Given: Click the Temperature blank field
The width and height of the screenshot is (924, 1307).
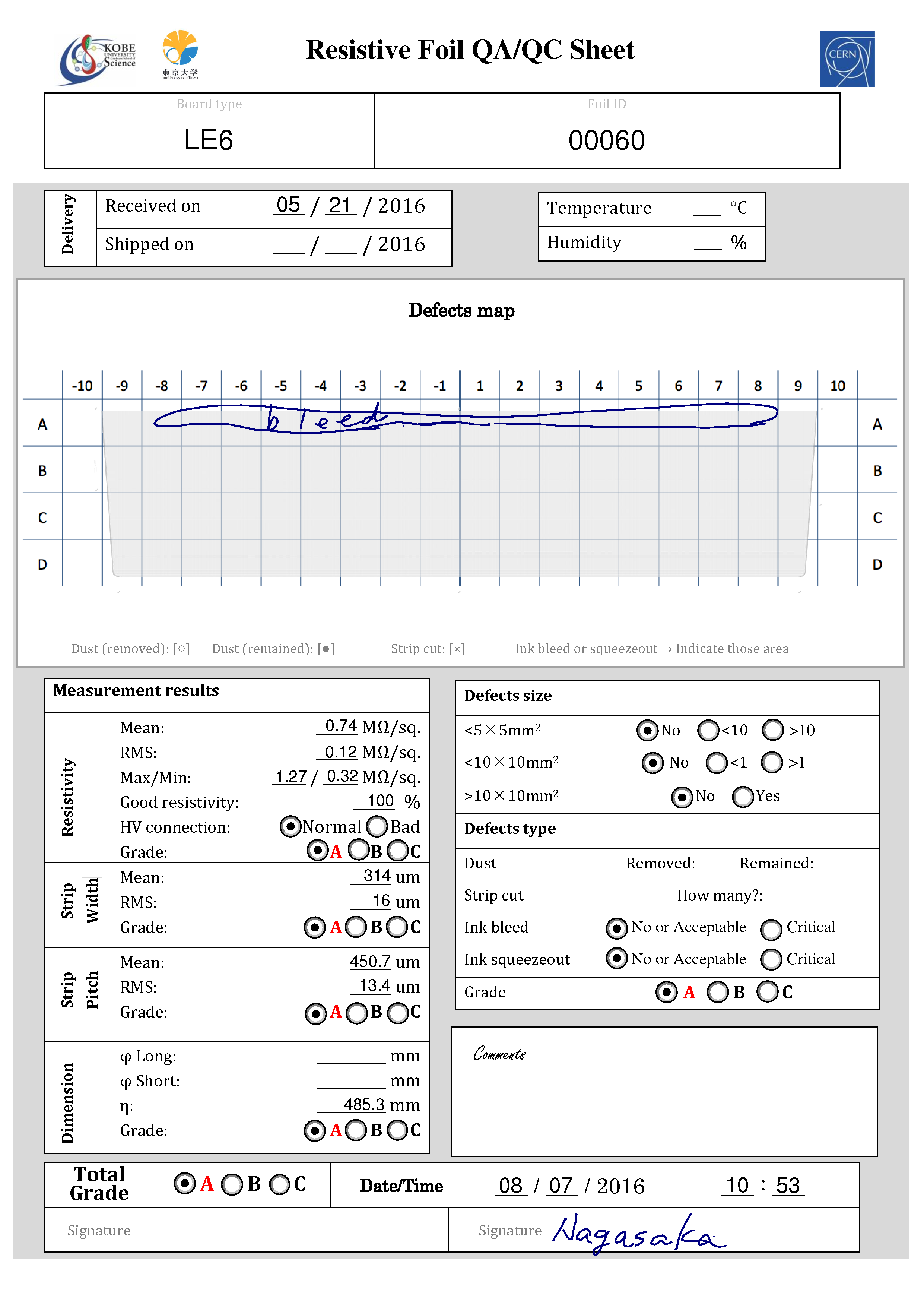Looking at the screenshot, I should pos(707,208).
